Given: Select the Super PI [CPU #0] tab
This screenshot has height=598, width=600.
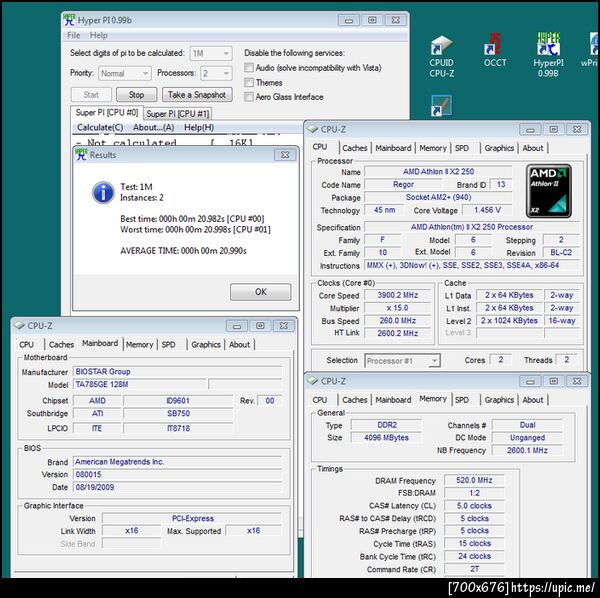Looking at the screenshot, I should tap(107, 112).
